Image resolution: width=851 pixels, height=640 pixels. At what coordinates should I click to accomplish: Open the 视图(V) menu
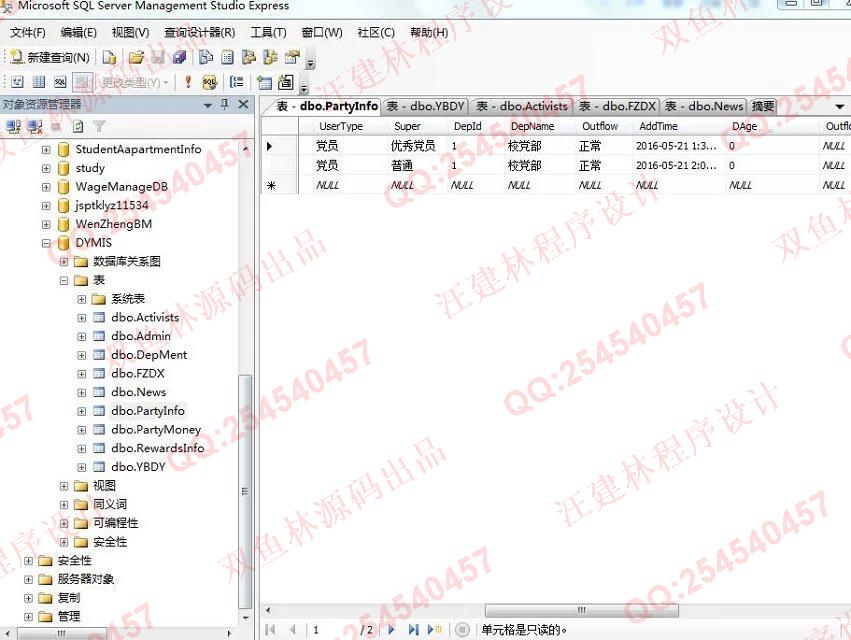pos(130,33)
